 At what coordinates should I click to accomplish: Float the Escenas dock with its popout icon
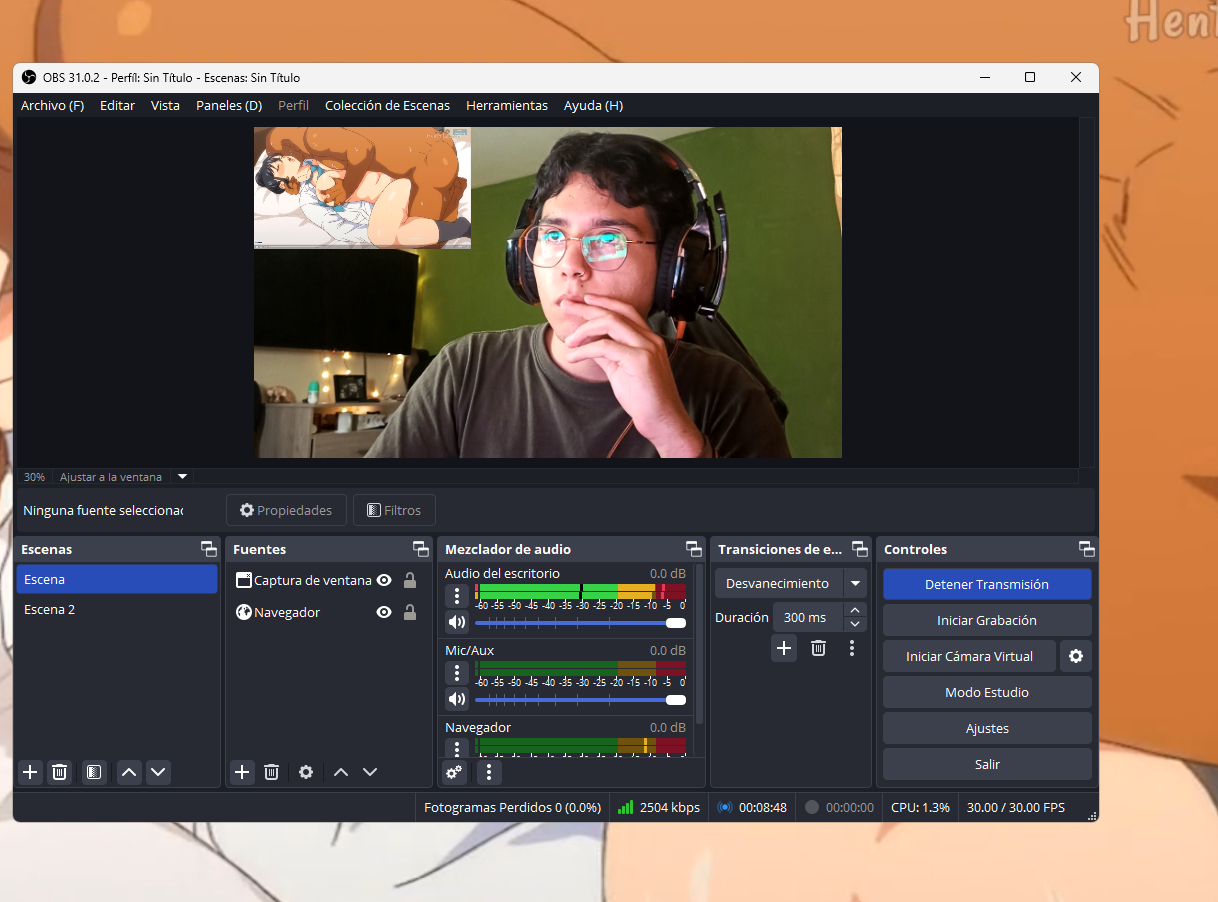[x=208, y=549]
